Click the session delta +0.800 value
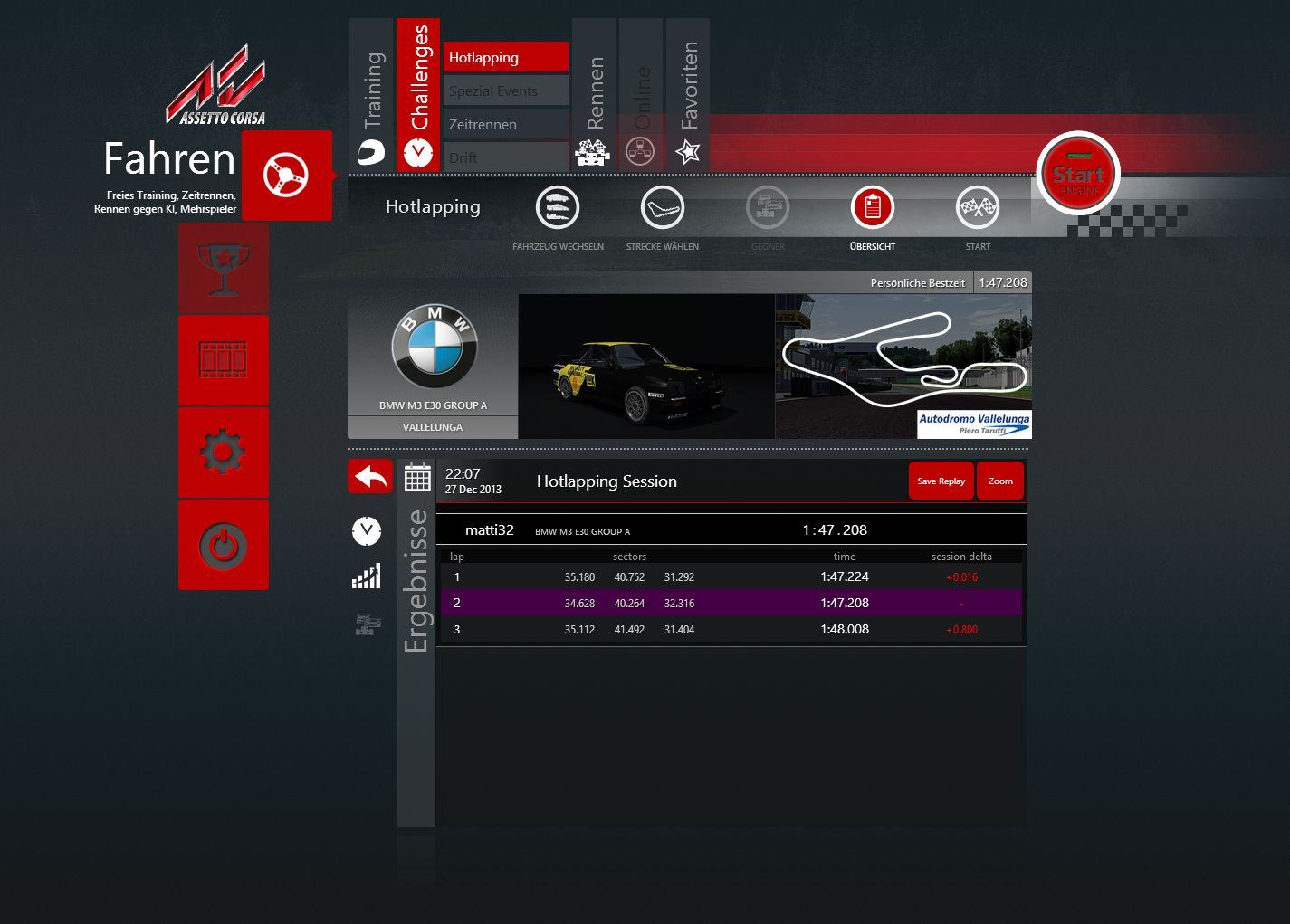Viewport: 1290px width, 924px height. [x=961, y=630]
